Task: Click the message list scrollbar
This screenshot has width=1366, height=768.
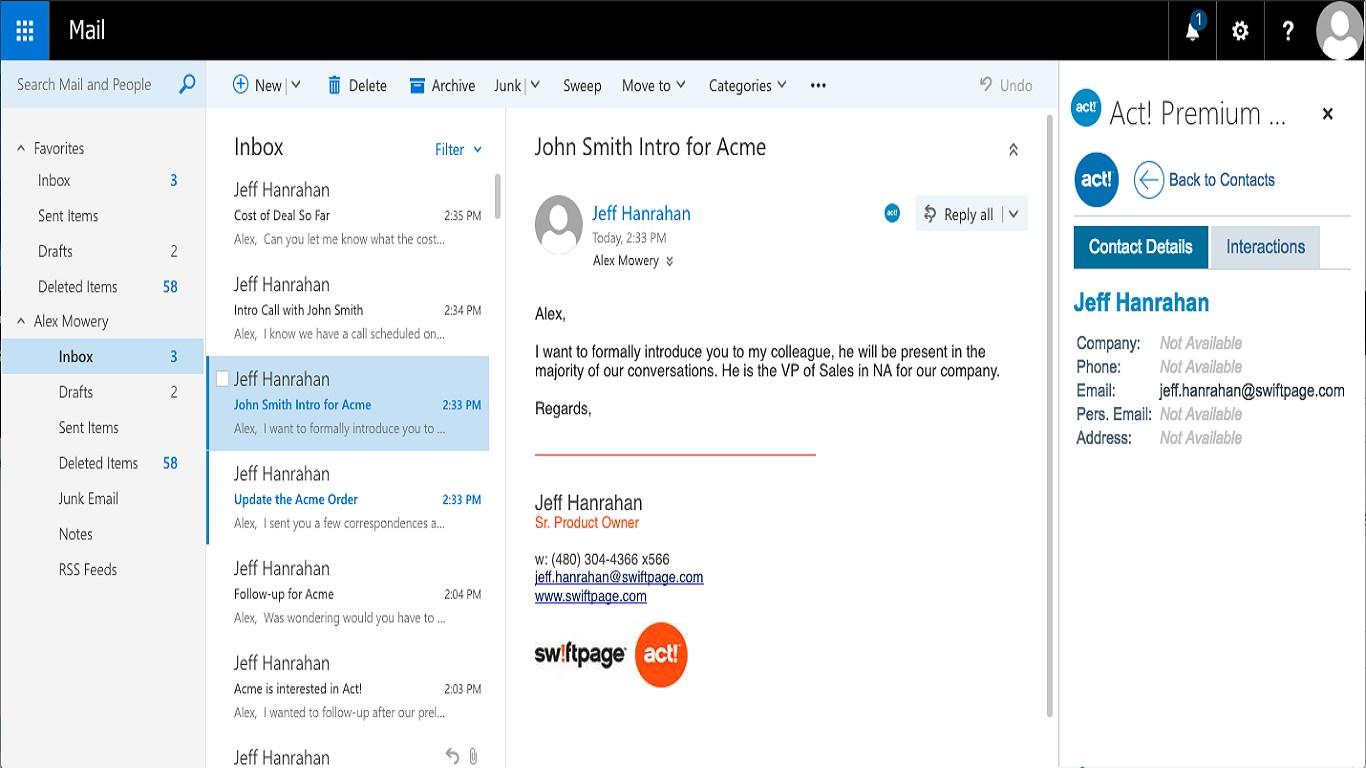Action: (498, 195)
